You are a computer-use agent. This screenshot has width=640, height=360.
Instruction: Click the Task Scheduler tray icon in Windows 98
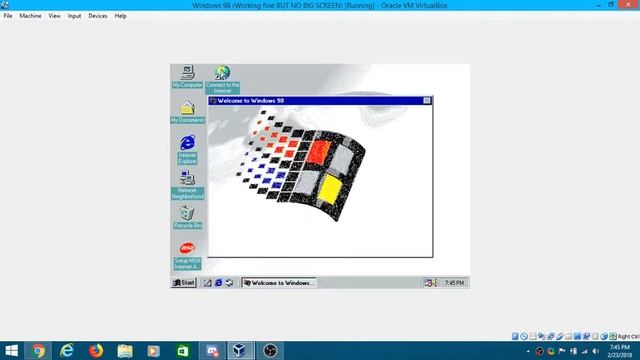coord(428,282)
